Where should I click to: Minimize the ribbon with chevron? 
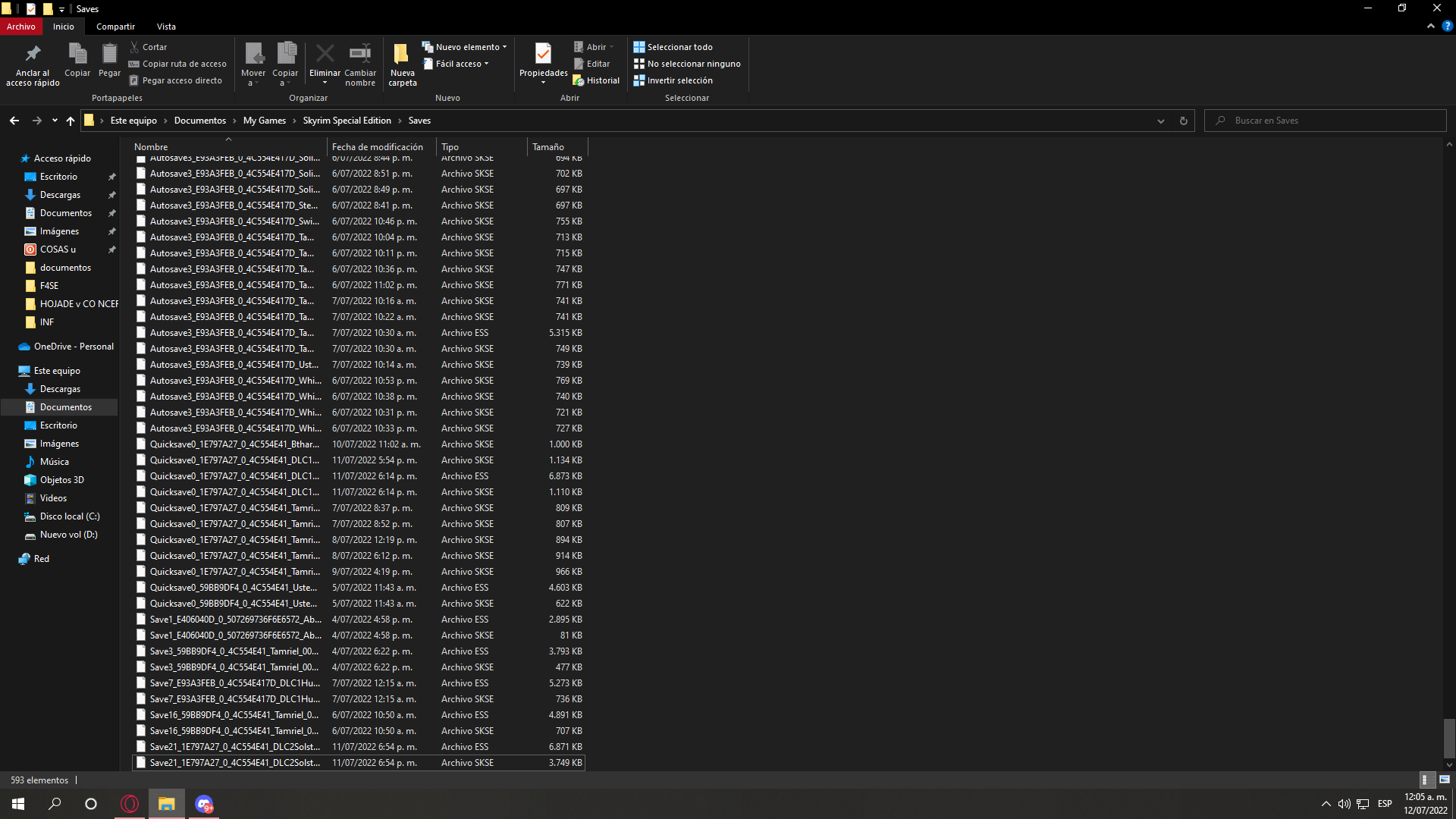click(x=1431, y=27)
